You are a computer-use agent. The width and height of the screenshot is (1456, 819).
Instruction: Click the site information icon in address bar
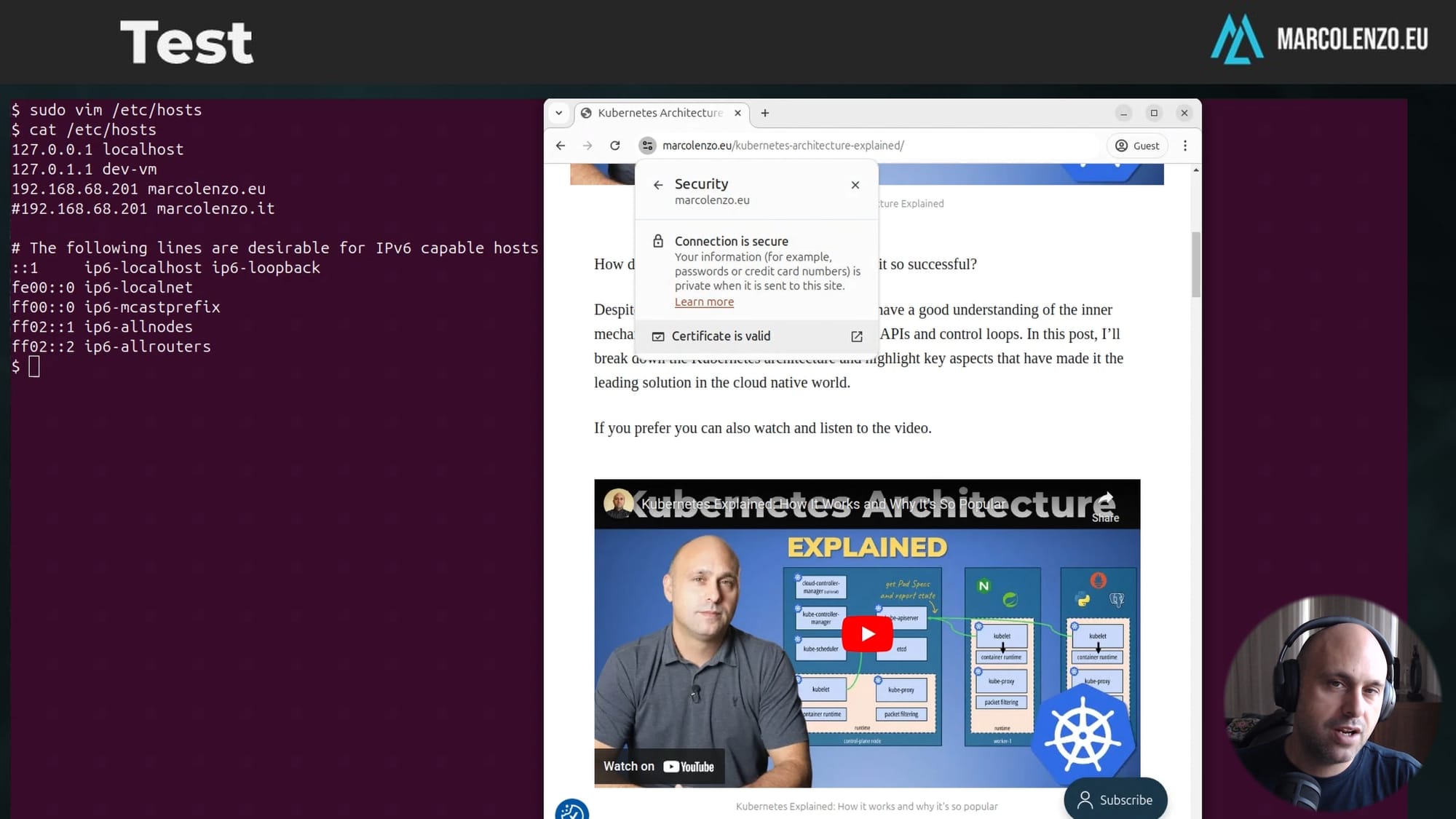647,146
